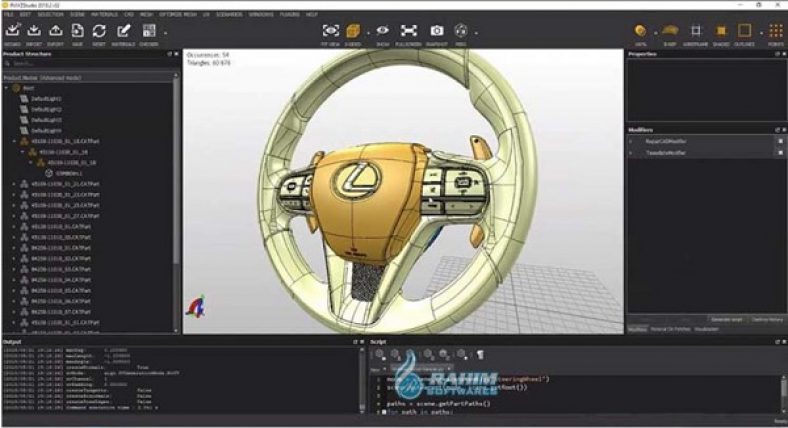
Task: Click the Checker toolbar icon
Action: [149, 31]
